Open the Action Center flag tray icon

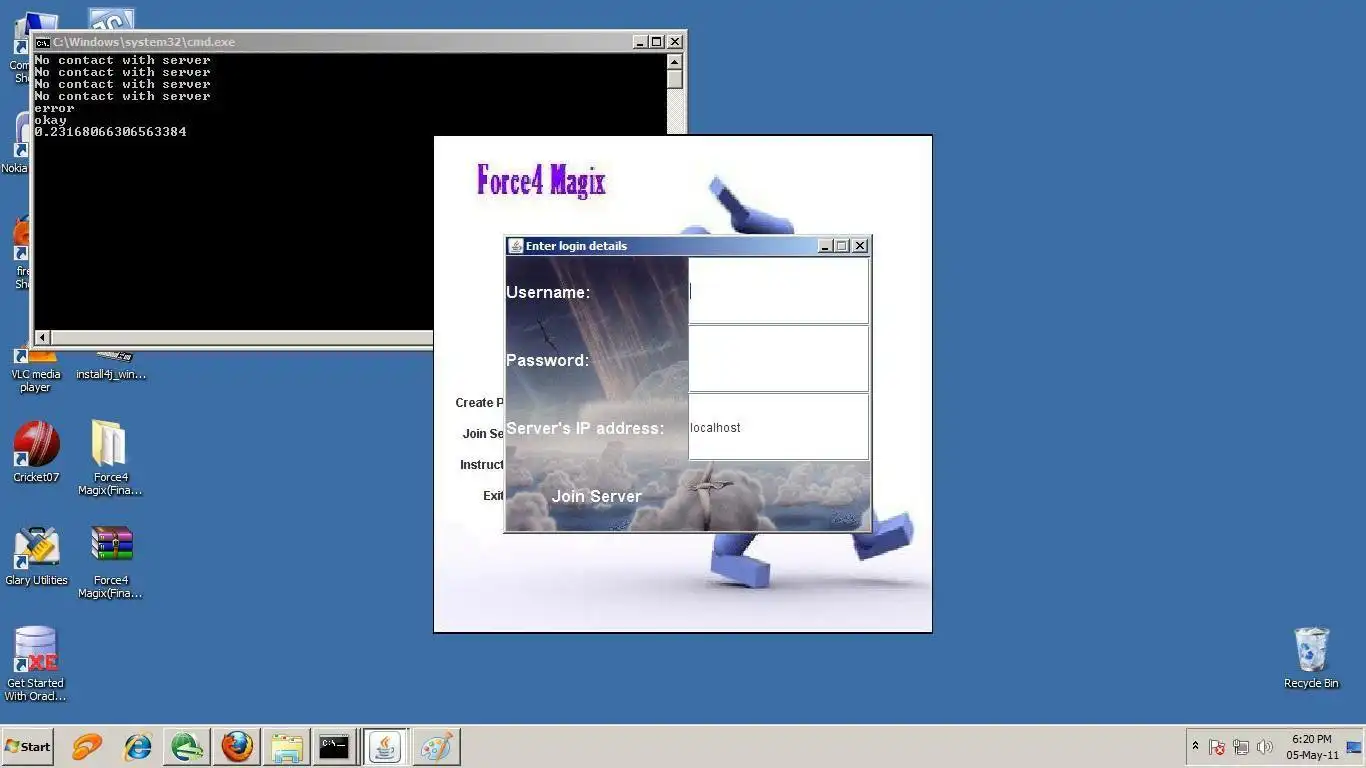1217,747
